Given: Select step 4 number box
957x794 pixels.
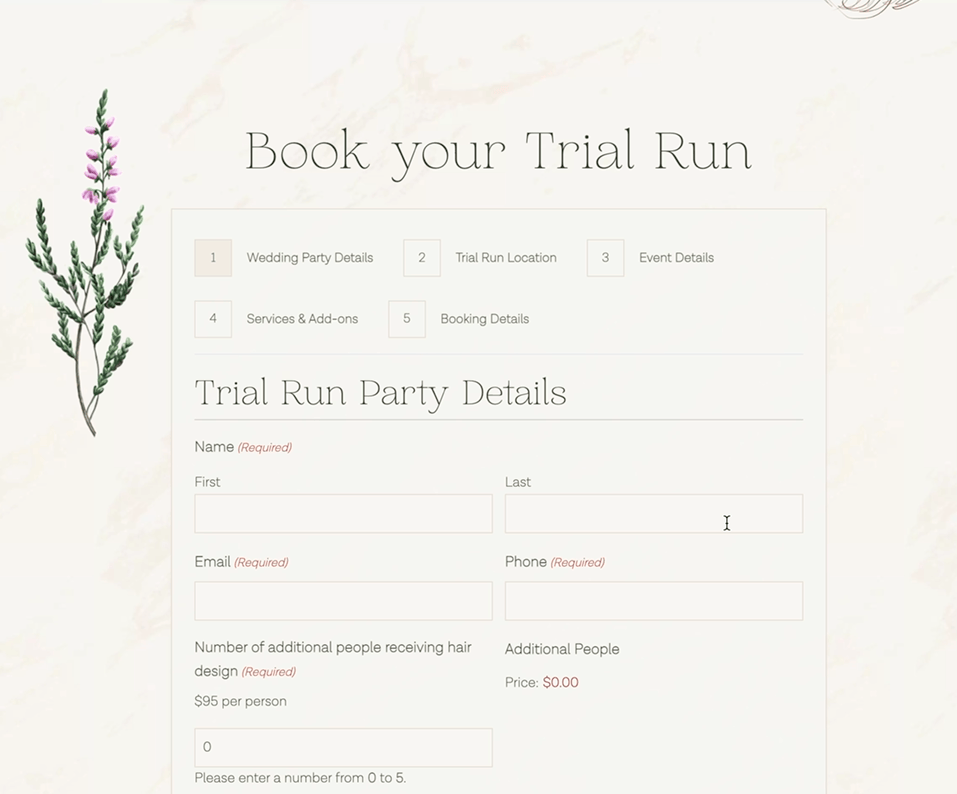Looking at the screenshot, I should pos(213,319).
